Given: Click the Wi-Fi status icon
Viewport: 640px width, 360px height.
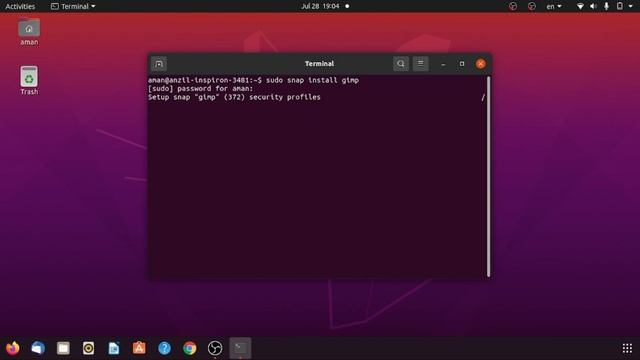Looking at the screenshot, I should tap(580, 6).
